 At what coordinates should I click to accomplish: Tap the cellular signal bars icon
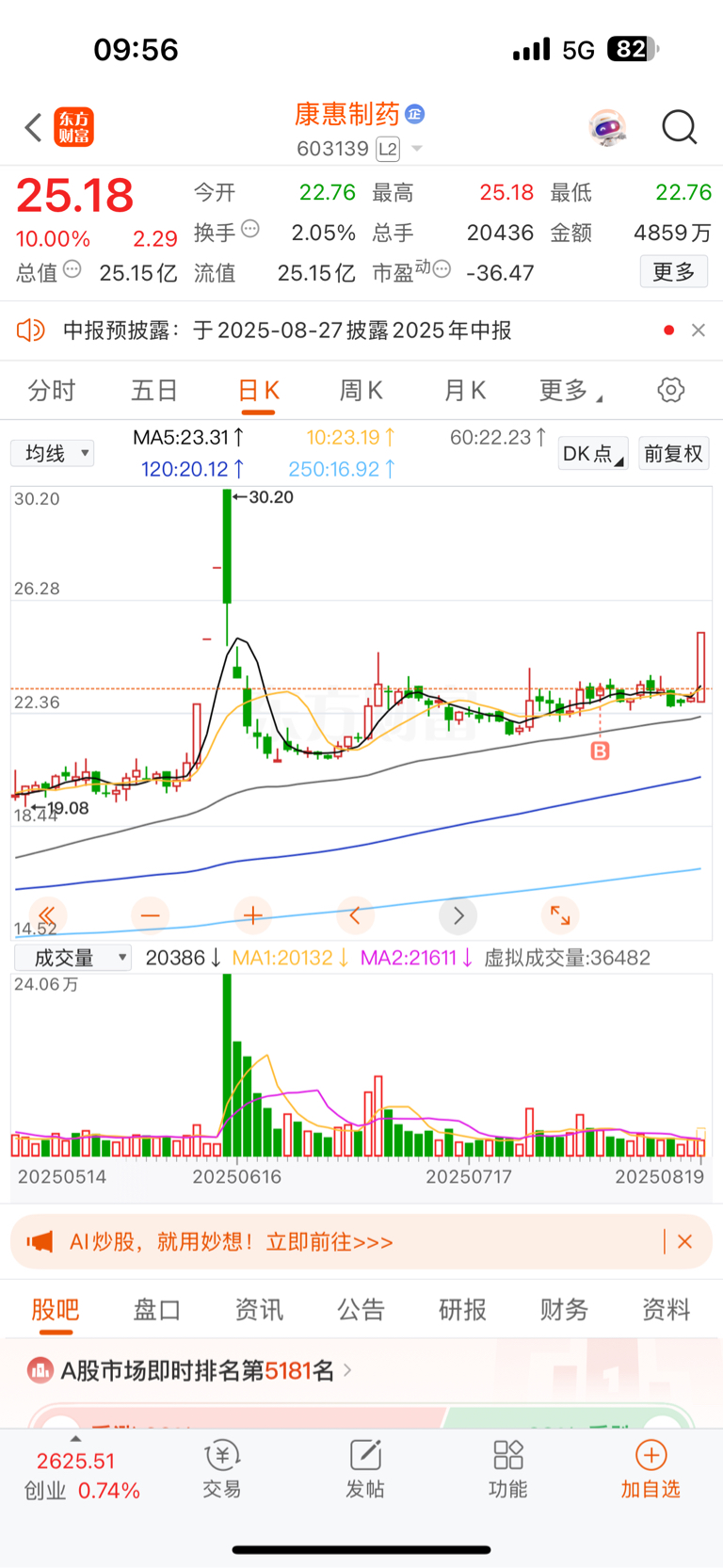(531, 49)
